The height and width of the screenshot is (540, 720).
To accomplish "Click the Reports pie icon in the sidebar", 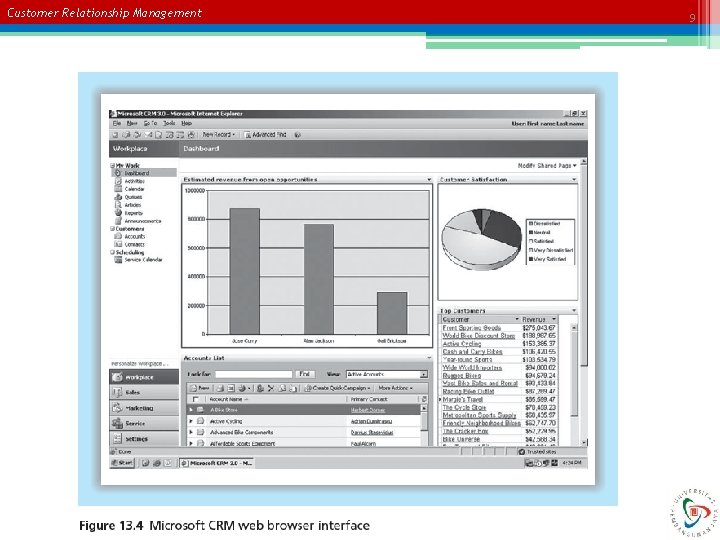I will pos(118,213).
